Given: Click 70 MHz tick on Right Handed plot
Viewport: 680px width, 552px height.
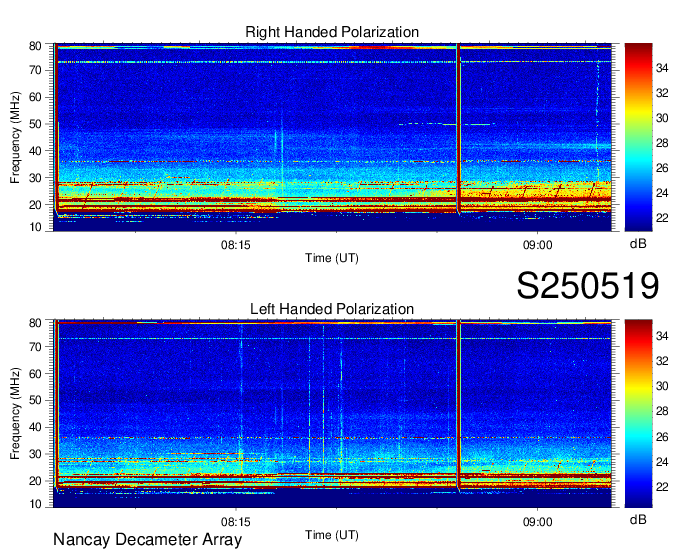Looking at the screenshot, I should click(x=35, y=70).
